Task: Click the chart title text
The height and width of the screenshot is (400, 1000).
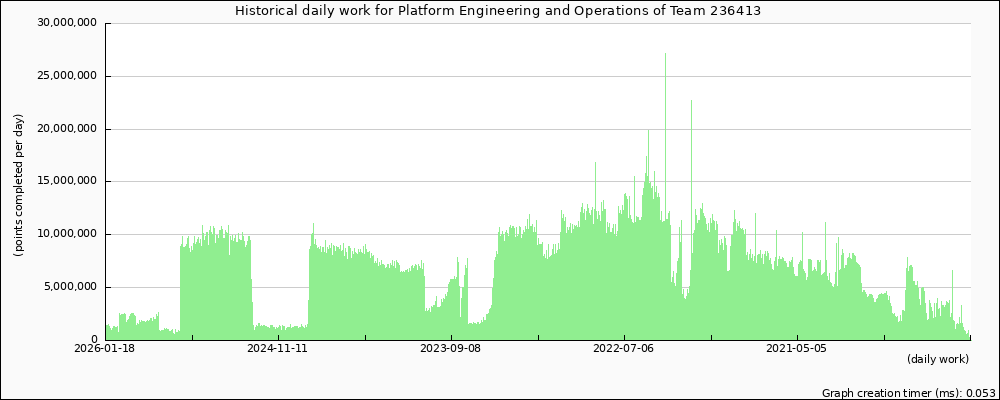Action: coord(504,10)
